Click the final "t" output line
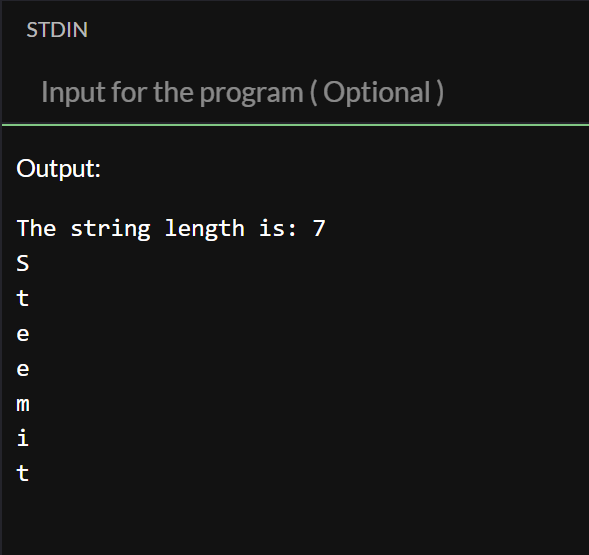 tap(23, 473)
